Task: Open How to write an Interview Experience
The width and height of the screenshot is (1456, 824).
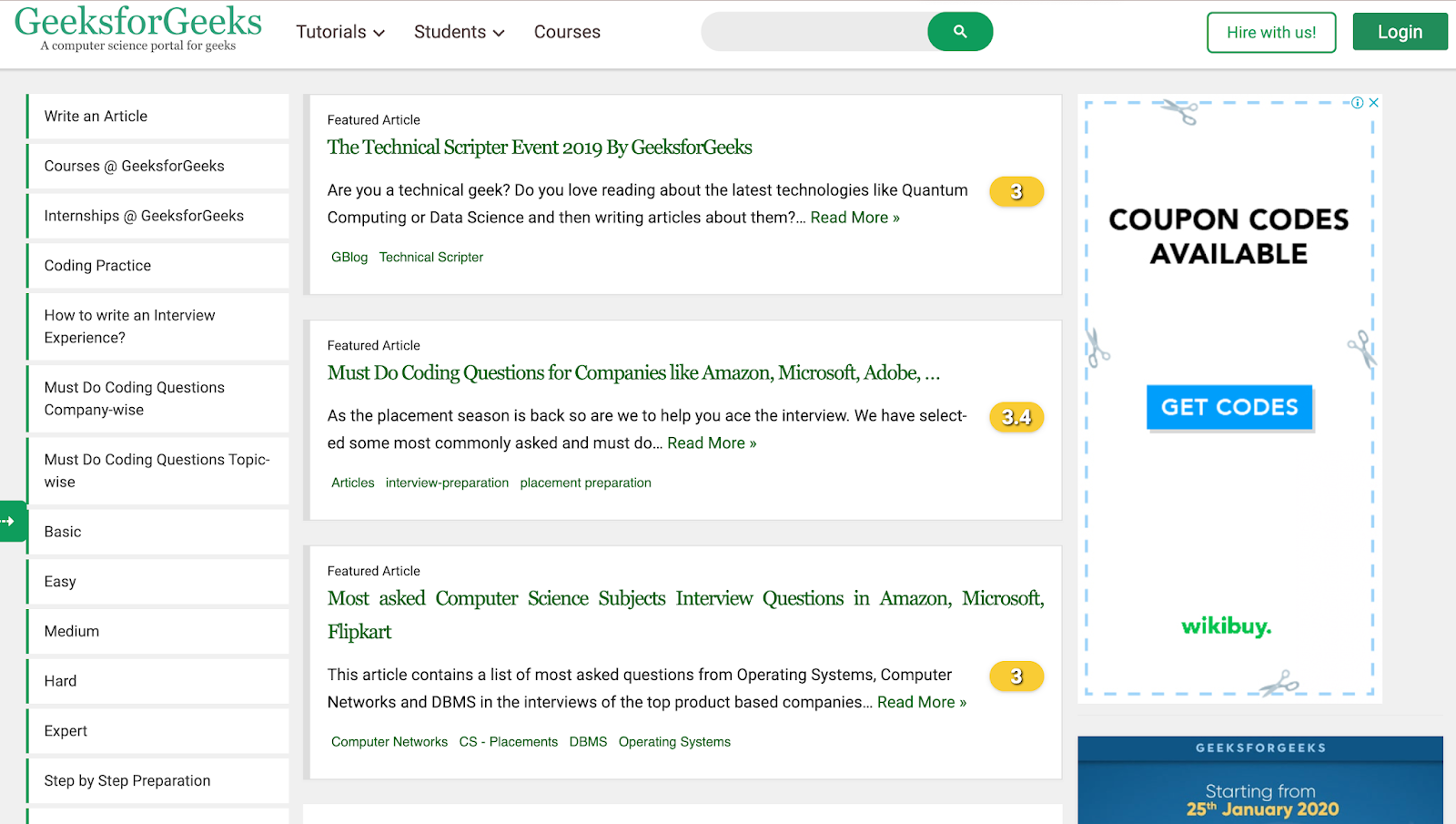Action: coord(157,327)
